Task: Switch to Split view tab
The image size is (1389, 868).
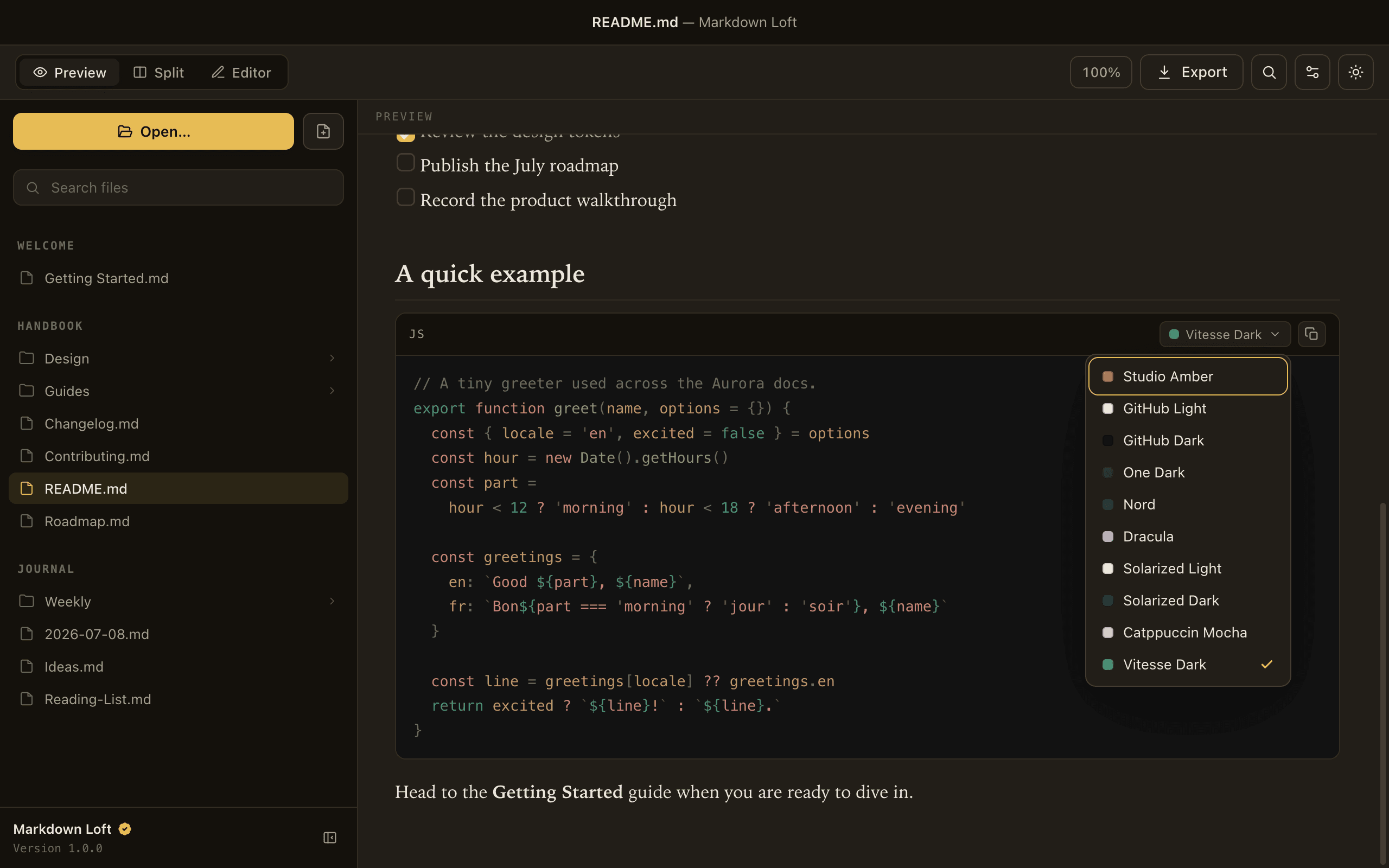Action: [158, 72]
